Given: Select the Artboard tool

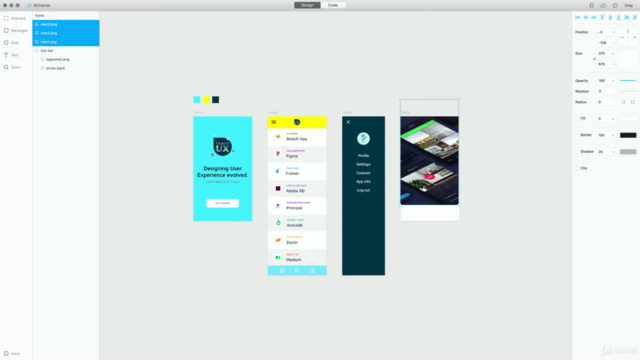Looking at the screenshot, I should click(15, 18).
